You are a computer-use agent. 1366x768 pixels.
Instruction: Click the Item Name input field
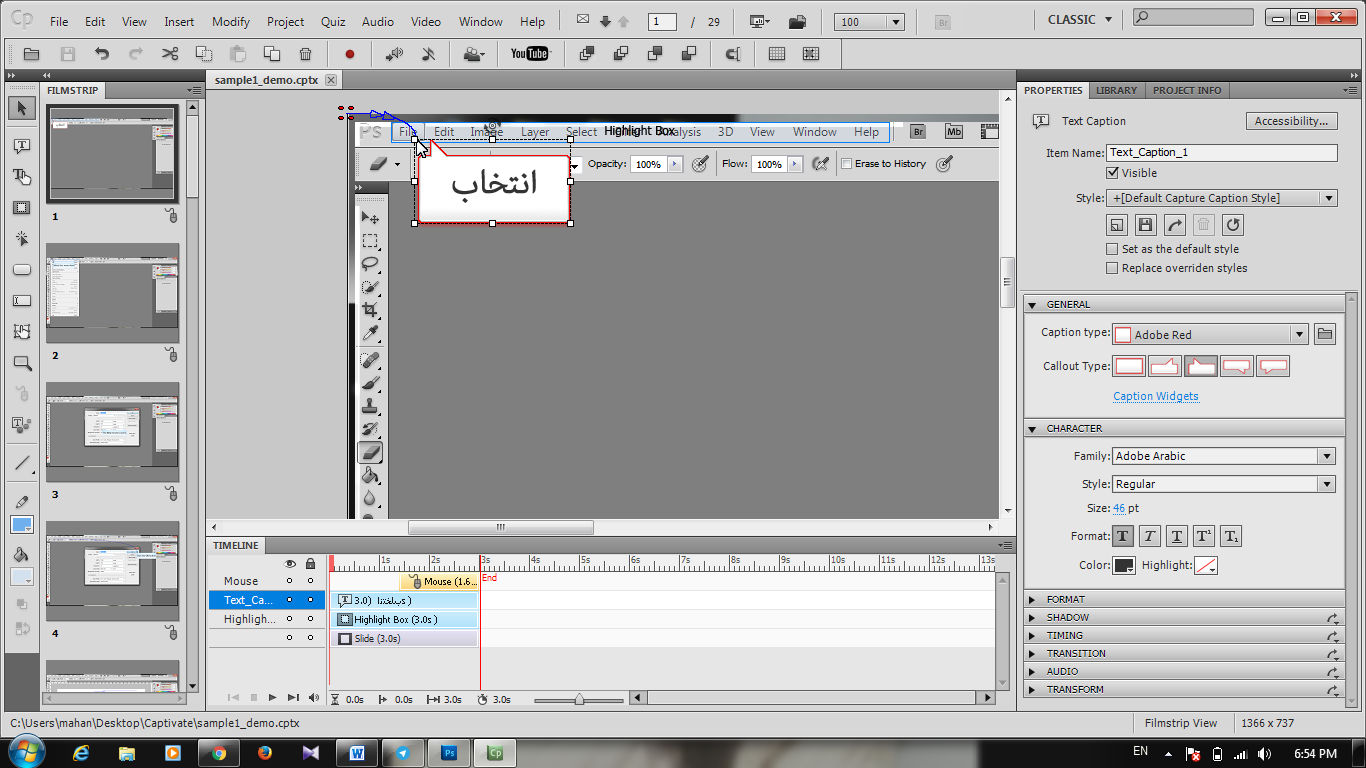(1222, 153)
